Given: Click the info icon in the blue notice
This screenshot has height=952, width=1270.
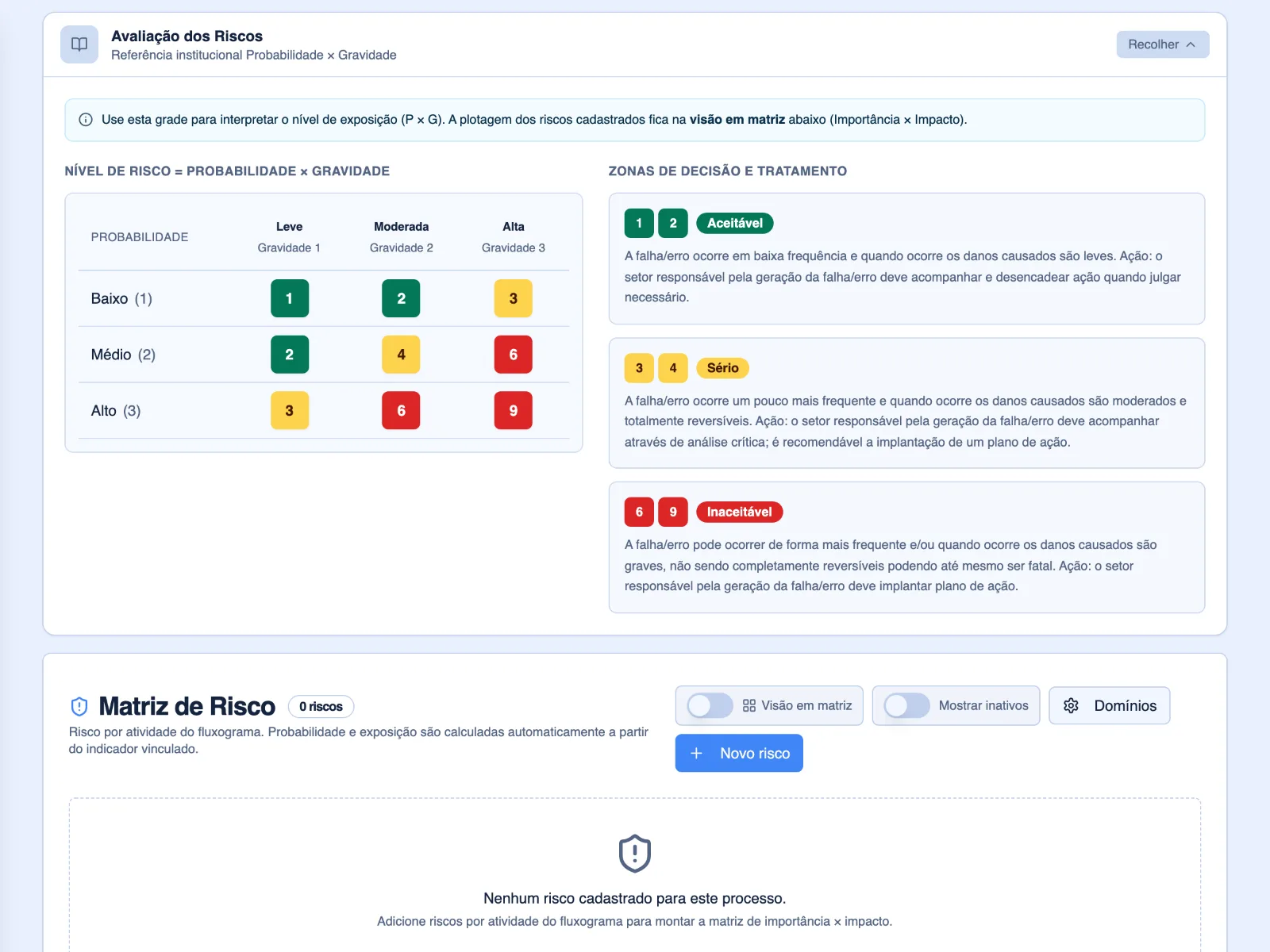Looking at the screenshot, I should tap(86, 120).
